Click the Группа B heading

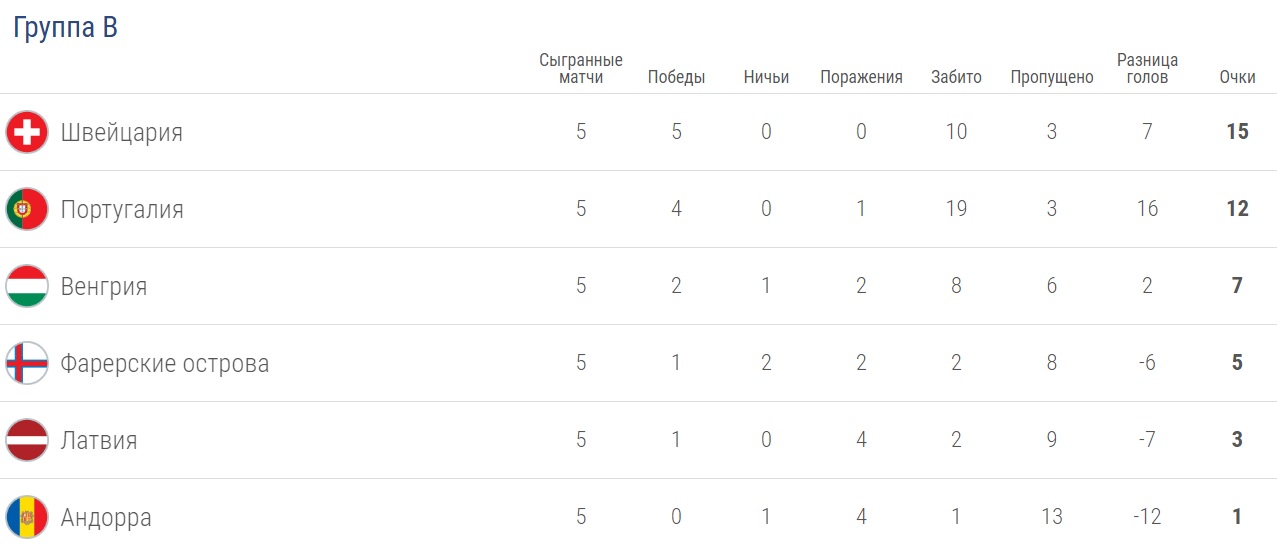coord(65,28)
